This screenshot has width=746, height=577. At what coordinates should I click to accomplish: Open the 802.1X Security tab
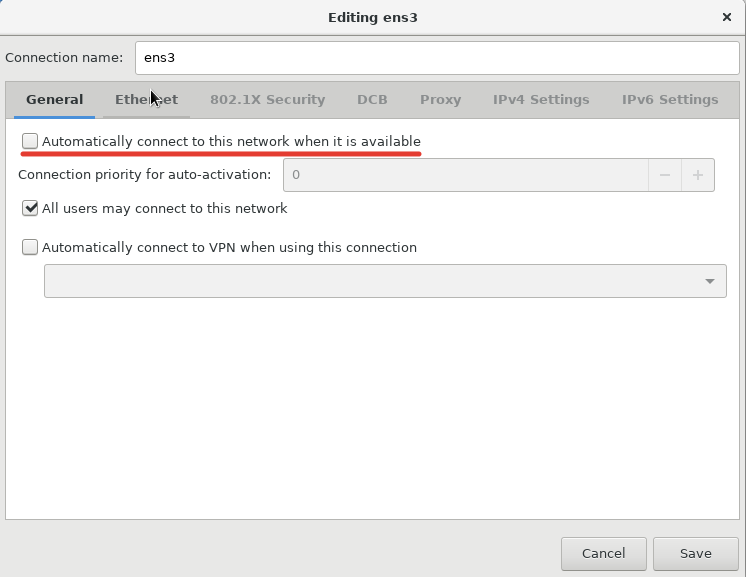pyautogui.click(x=267, y=100)
